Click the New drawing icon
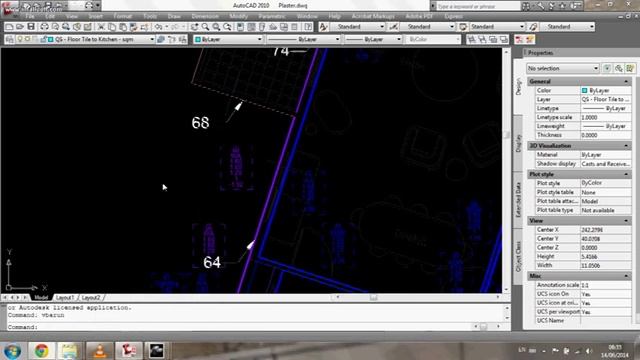This screenshot has width=640, height=360. point(9,27)
